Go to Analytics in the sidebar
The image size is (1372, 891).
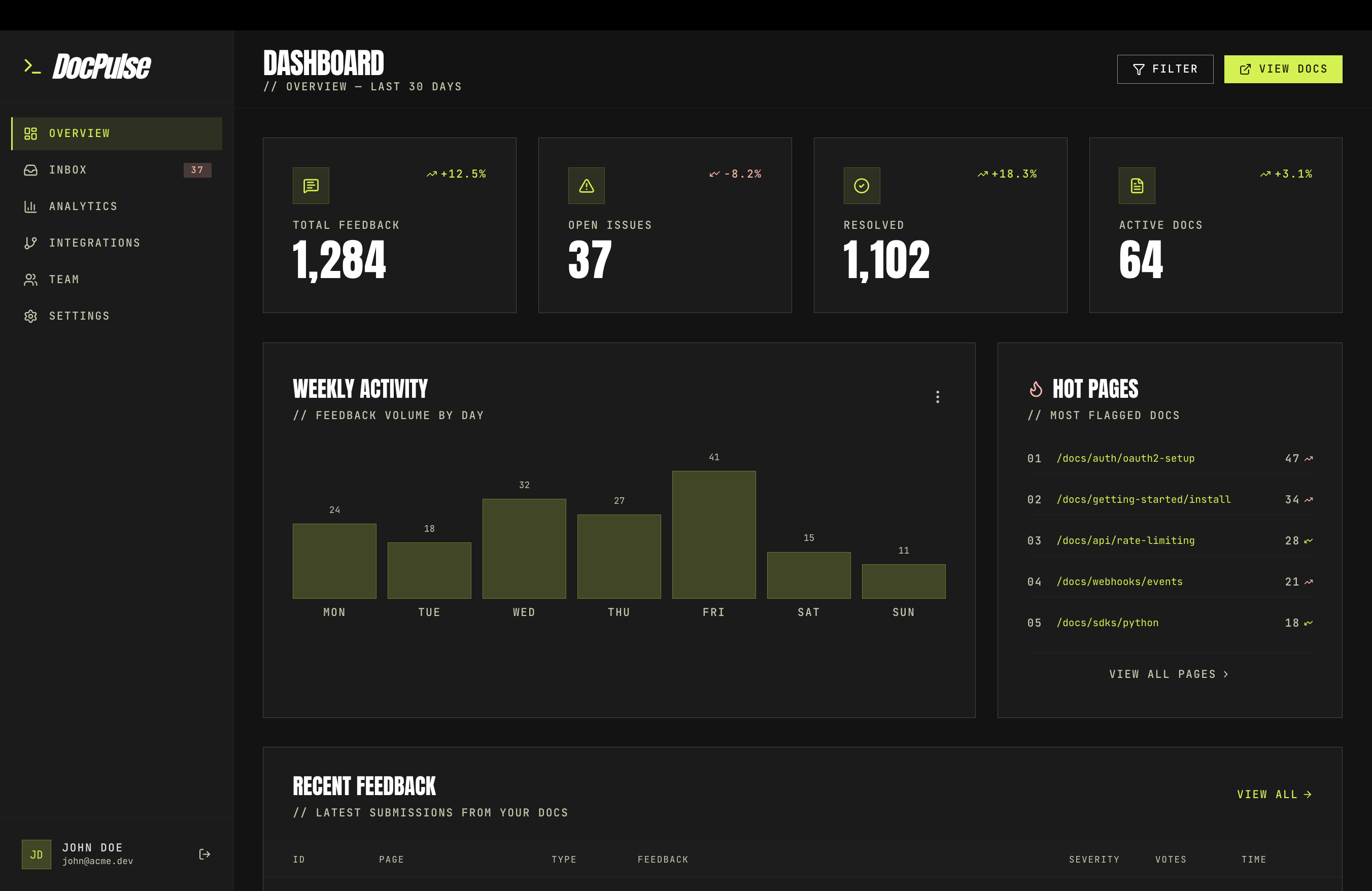click(x=117, y=207)
